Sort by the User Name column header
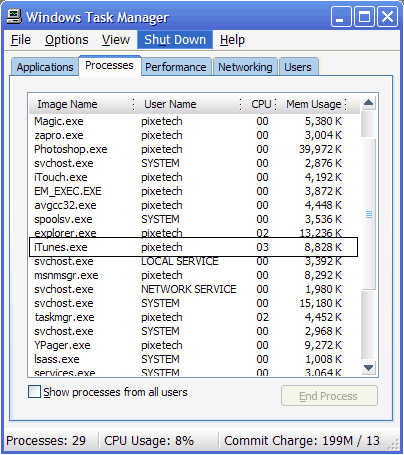The width and height of the screenshot is (404, 455). pyautogui.click(x=187, y=104)
